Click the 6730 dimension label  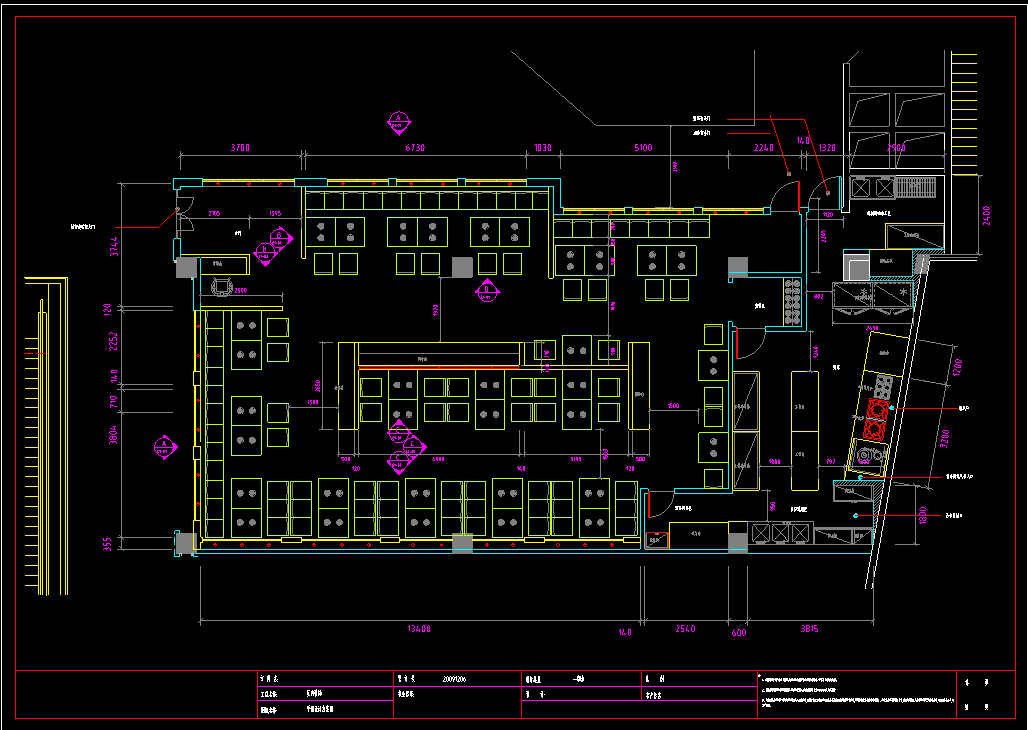pos(414,147)
